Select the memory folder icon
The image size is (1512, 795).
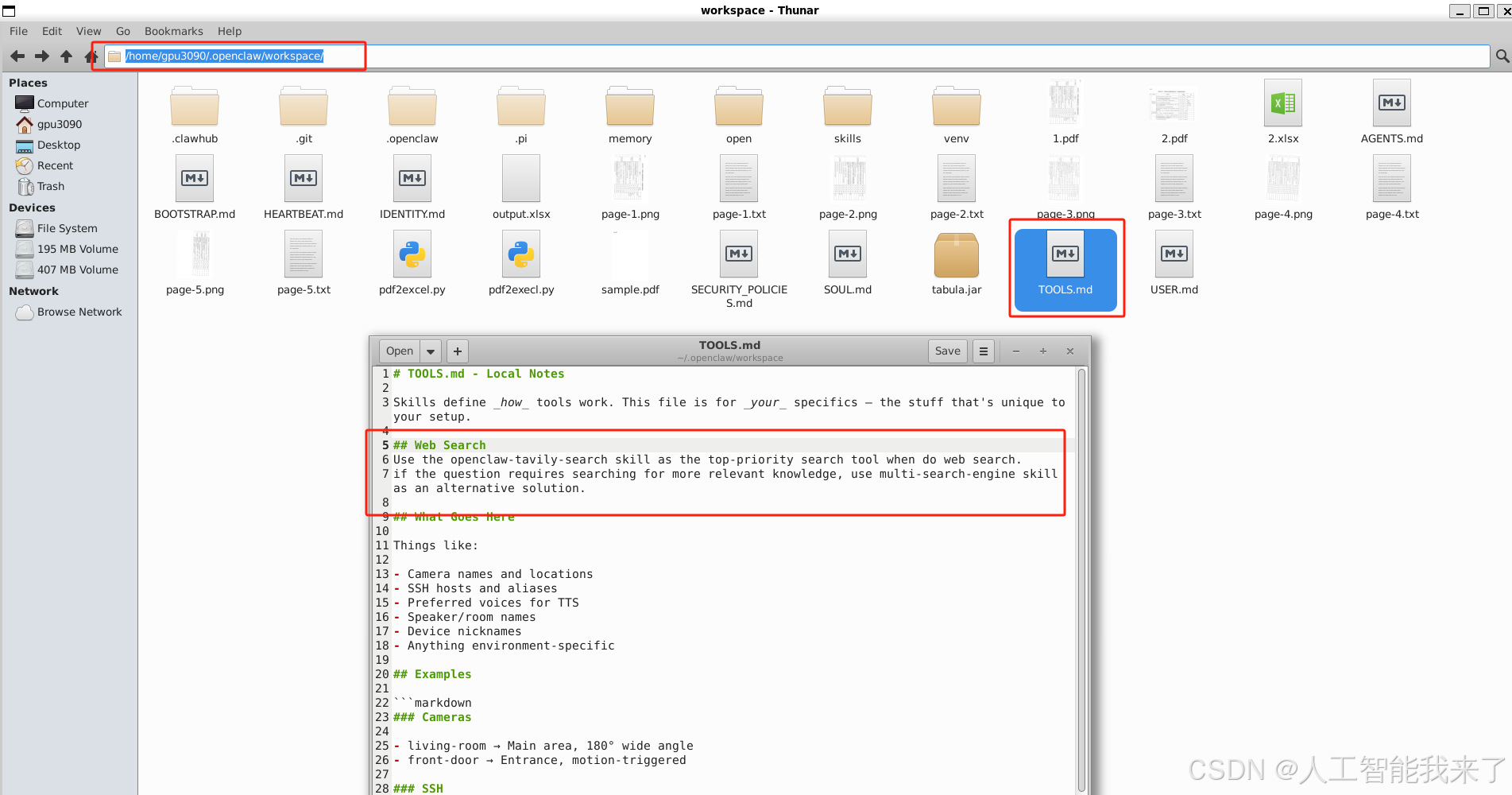coord(630,106)
